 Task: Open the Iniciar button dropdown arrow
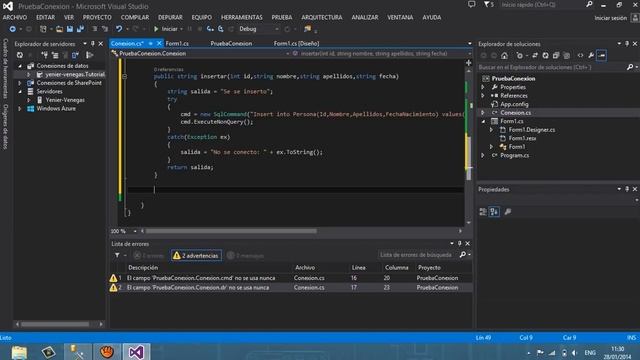(182, 29)
